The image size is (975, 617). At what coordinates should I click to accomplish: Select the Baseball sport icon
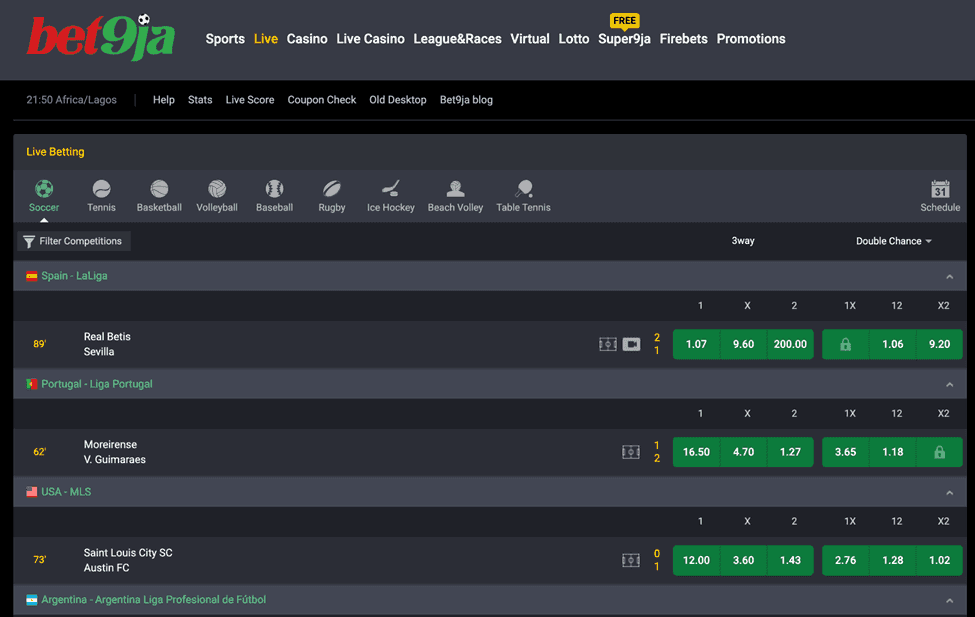point(274,188)
